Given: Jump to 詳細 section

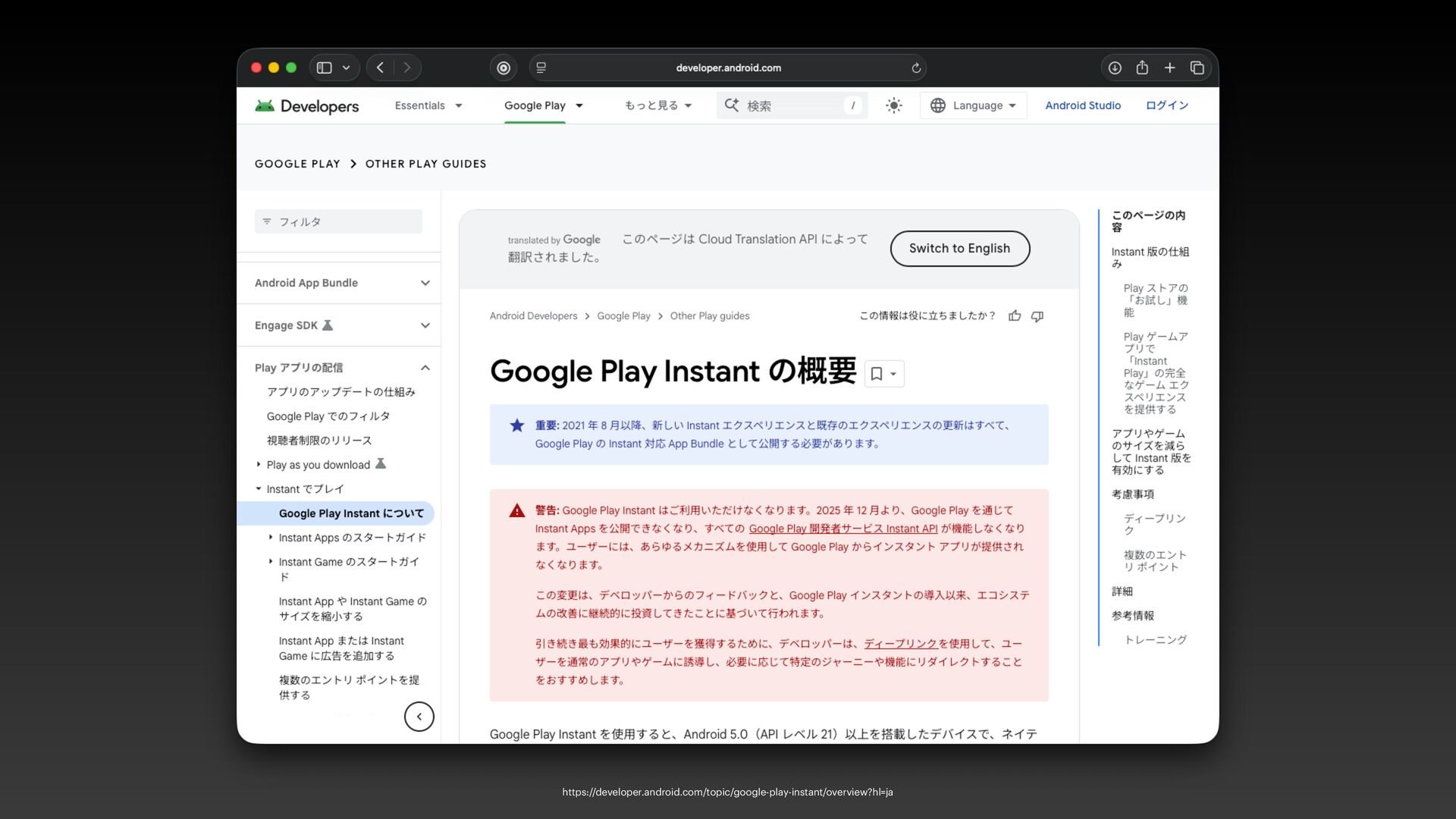Looking at the screenshot, I should click(1122, 591).
